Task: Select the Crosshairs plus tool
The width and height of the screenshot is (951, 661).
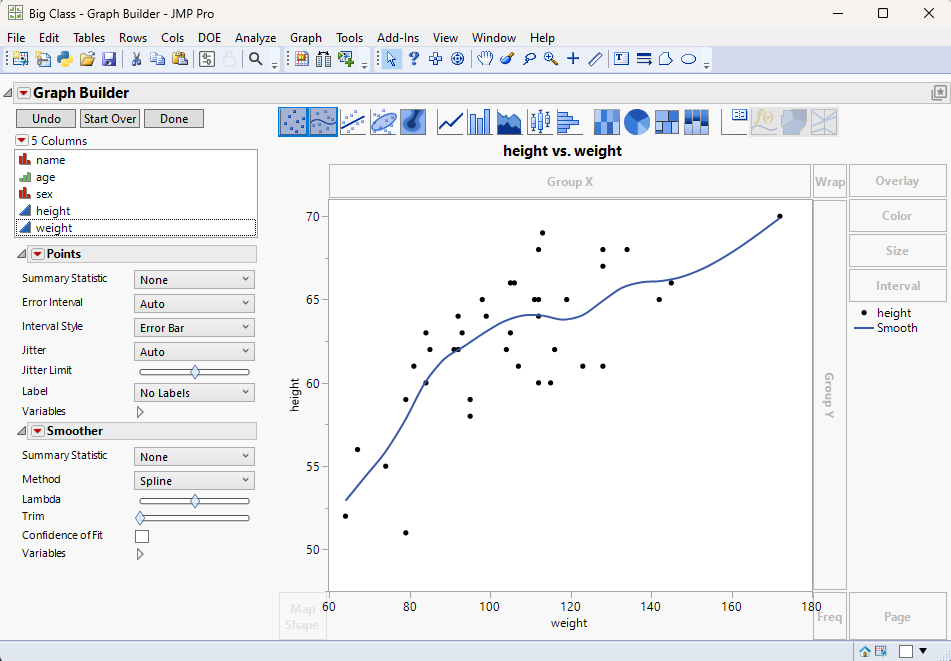Action: pos(573,59)
